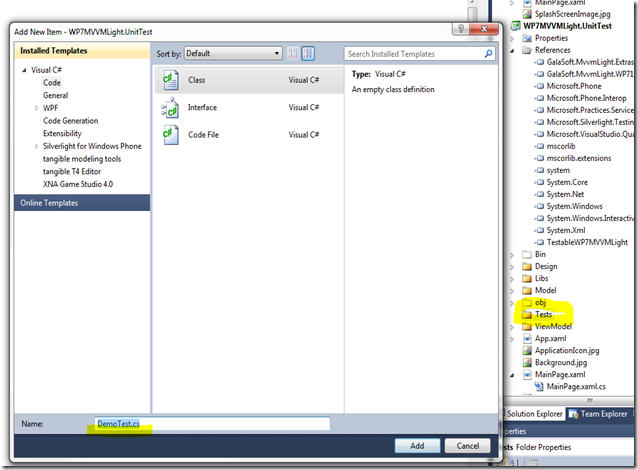Expand the Model folder node

(512, 291)
